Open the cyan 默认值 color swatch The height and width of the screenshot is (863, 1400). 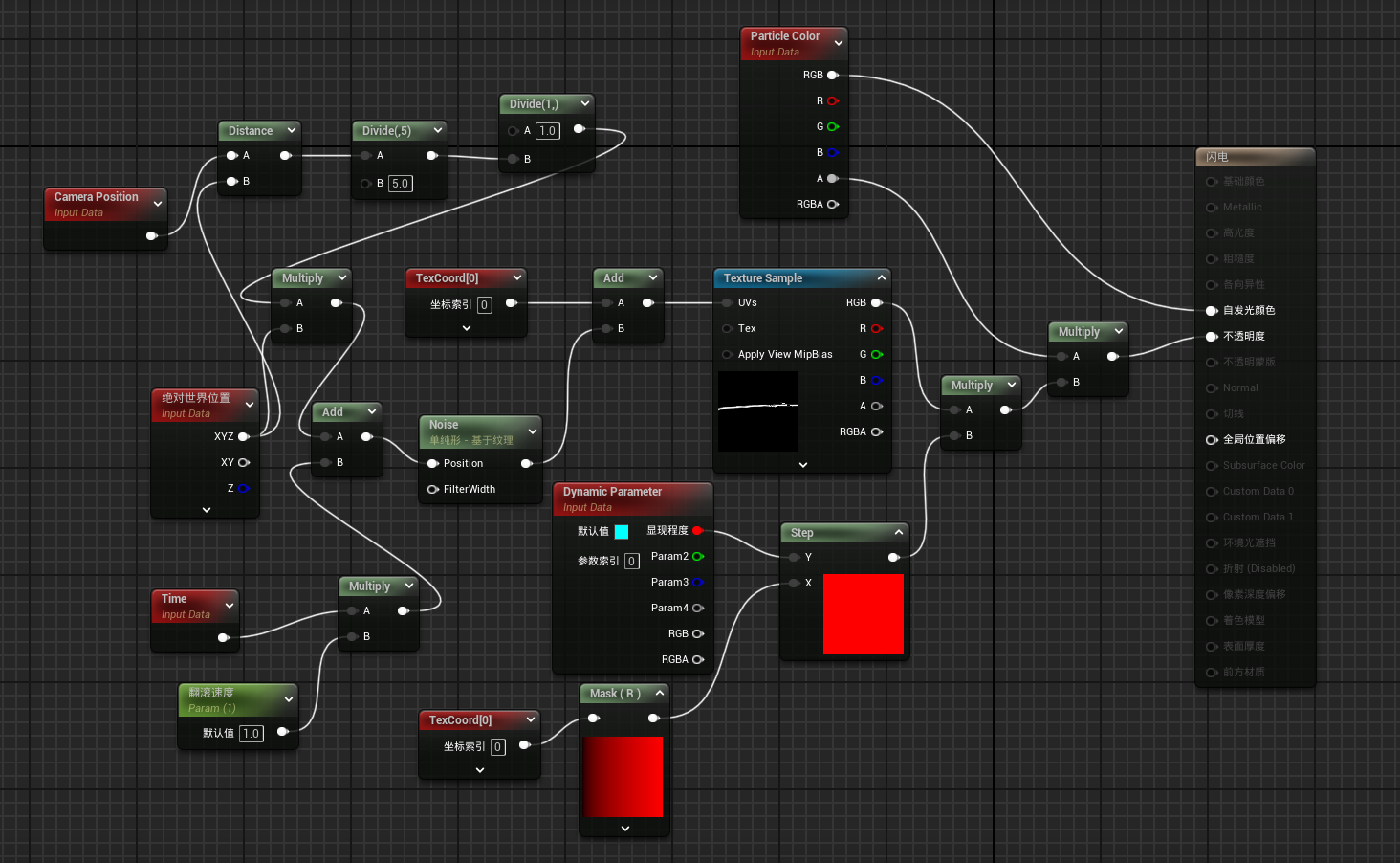point(622,532)
